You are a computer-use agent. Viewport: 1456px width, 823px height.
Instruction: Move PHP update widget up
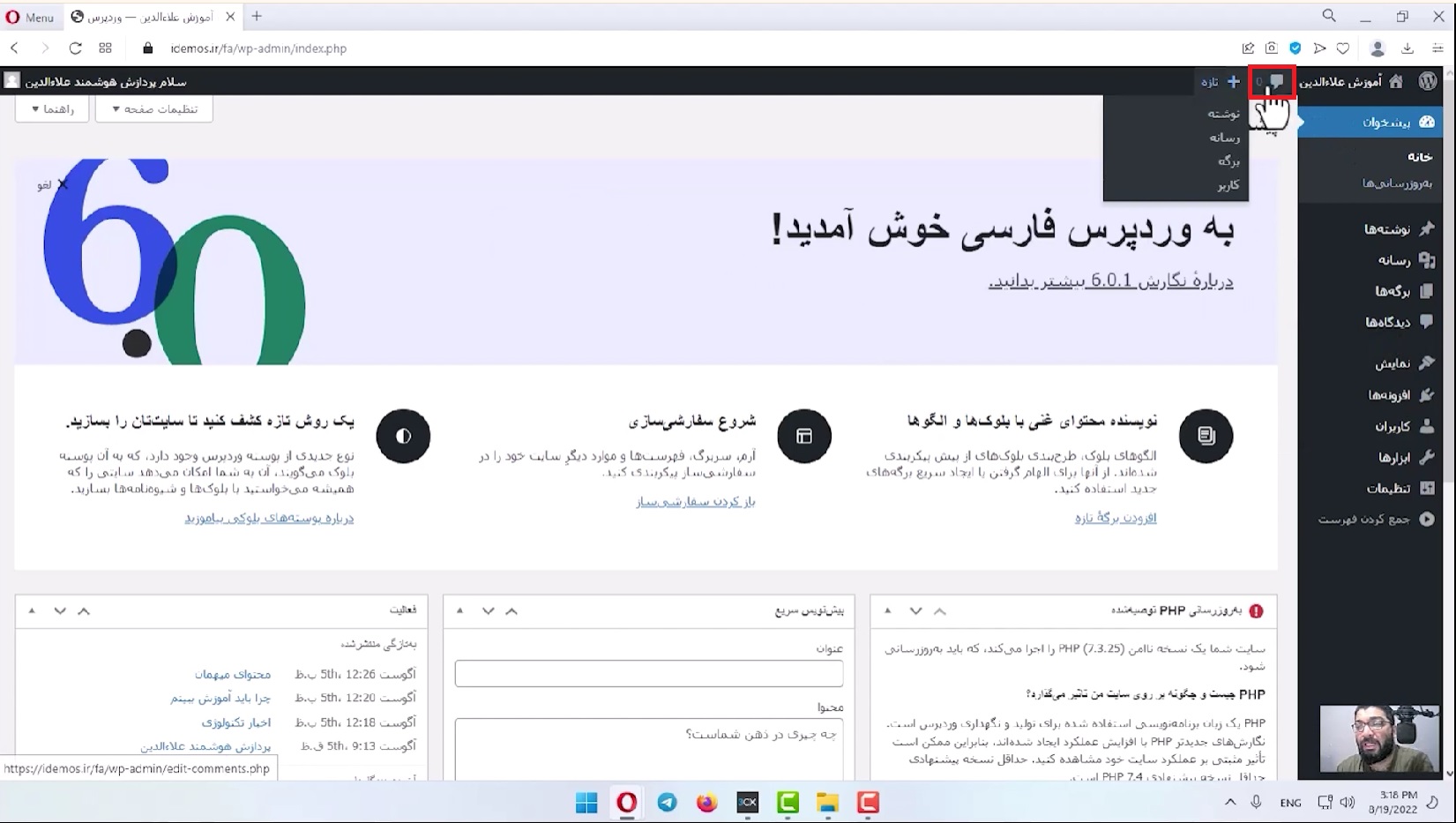click(940, 610)
